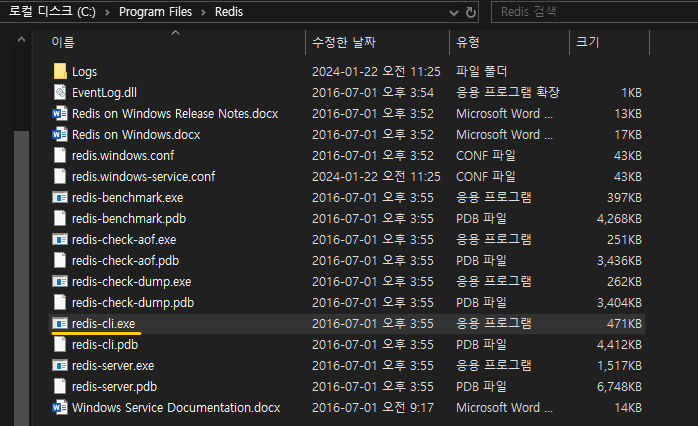698x426 pixels.
Task: Select EventLog.dll file name
Action: point(104,93)
